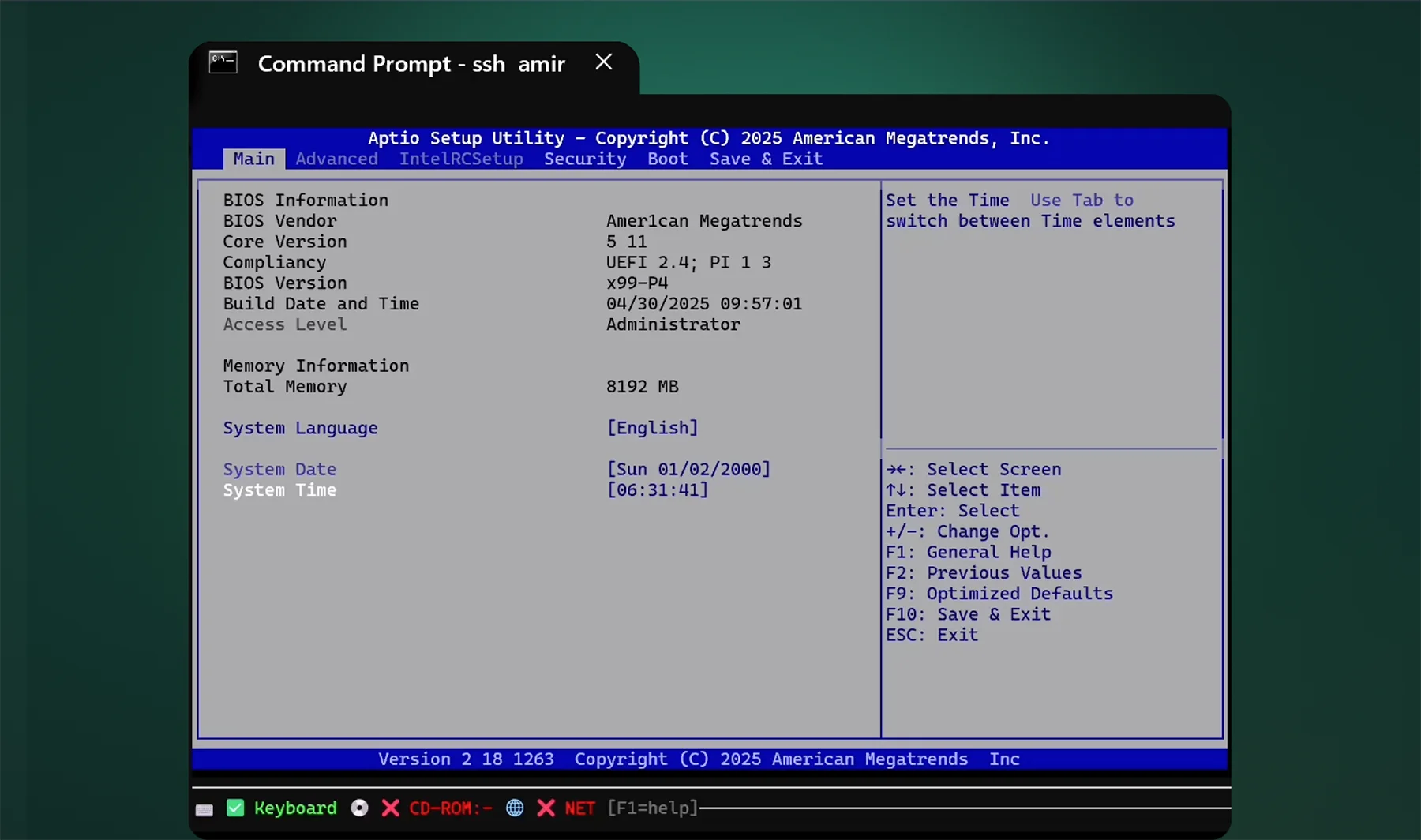
Task: Click the Total Memory 8192 MB value
Action: pos(643,387)
